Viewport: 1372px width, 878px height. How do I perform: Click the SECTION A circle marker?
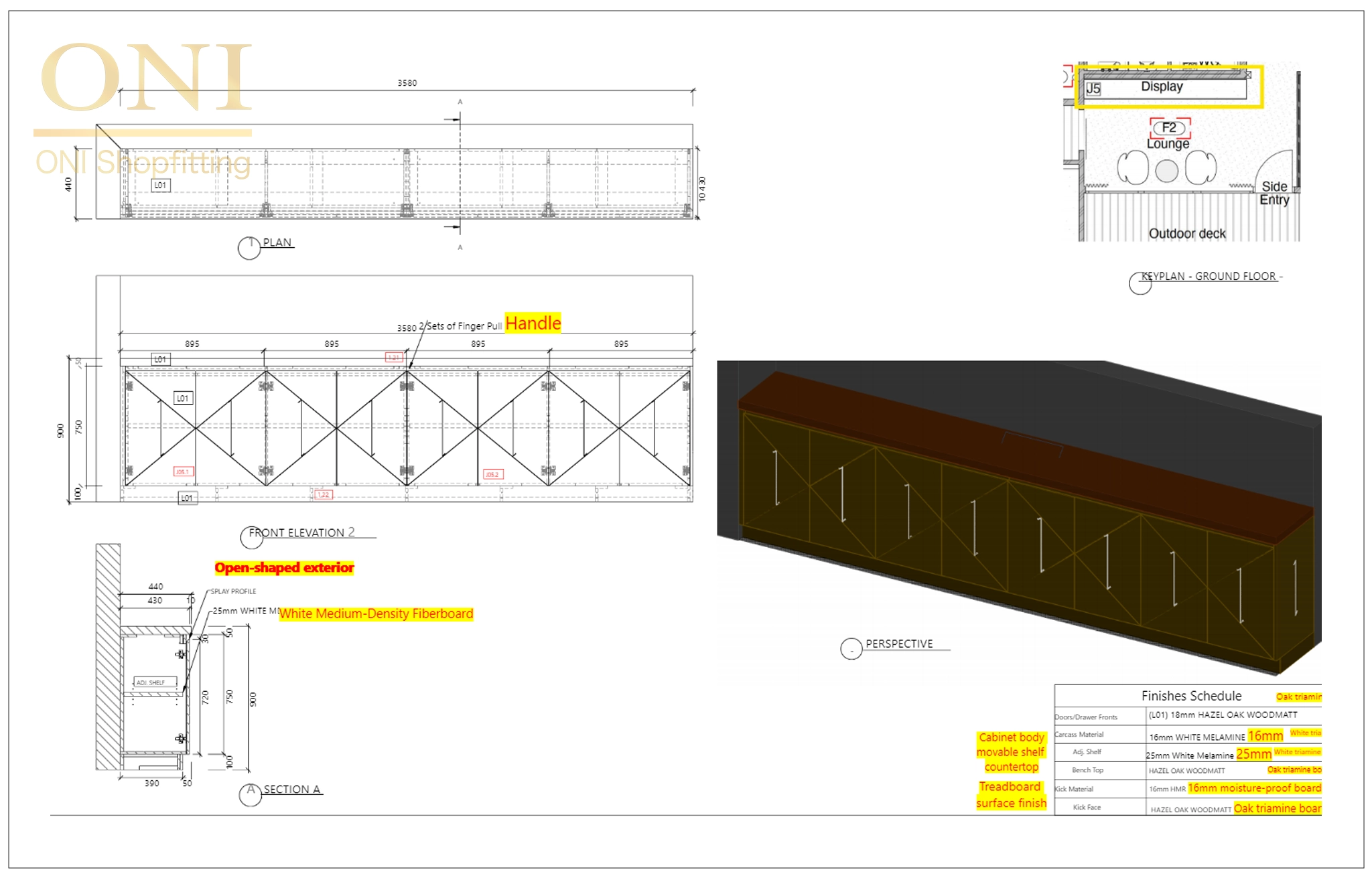tap(250, 795)
